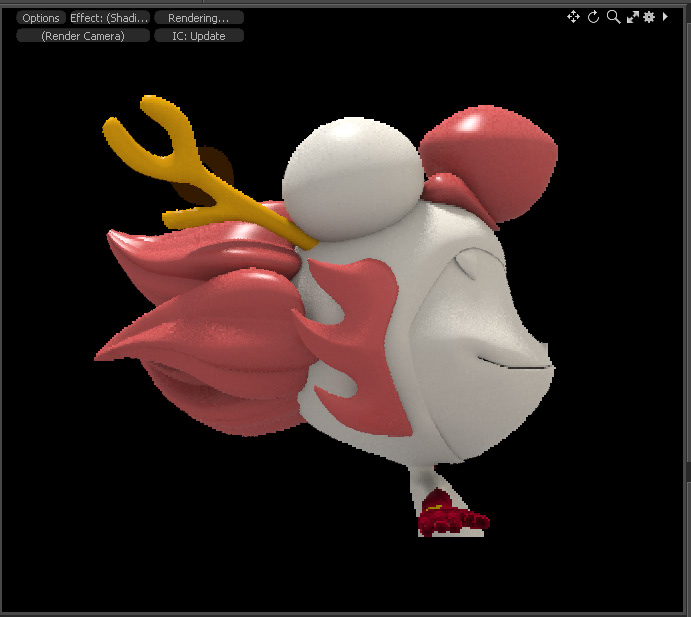The width and height of the screenshot is (691, 617).
Task: Select the pan view move icon
Action: [573, 17]
